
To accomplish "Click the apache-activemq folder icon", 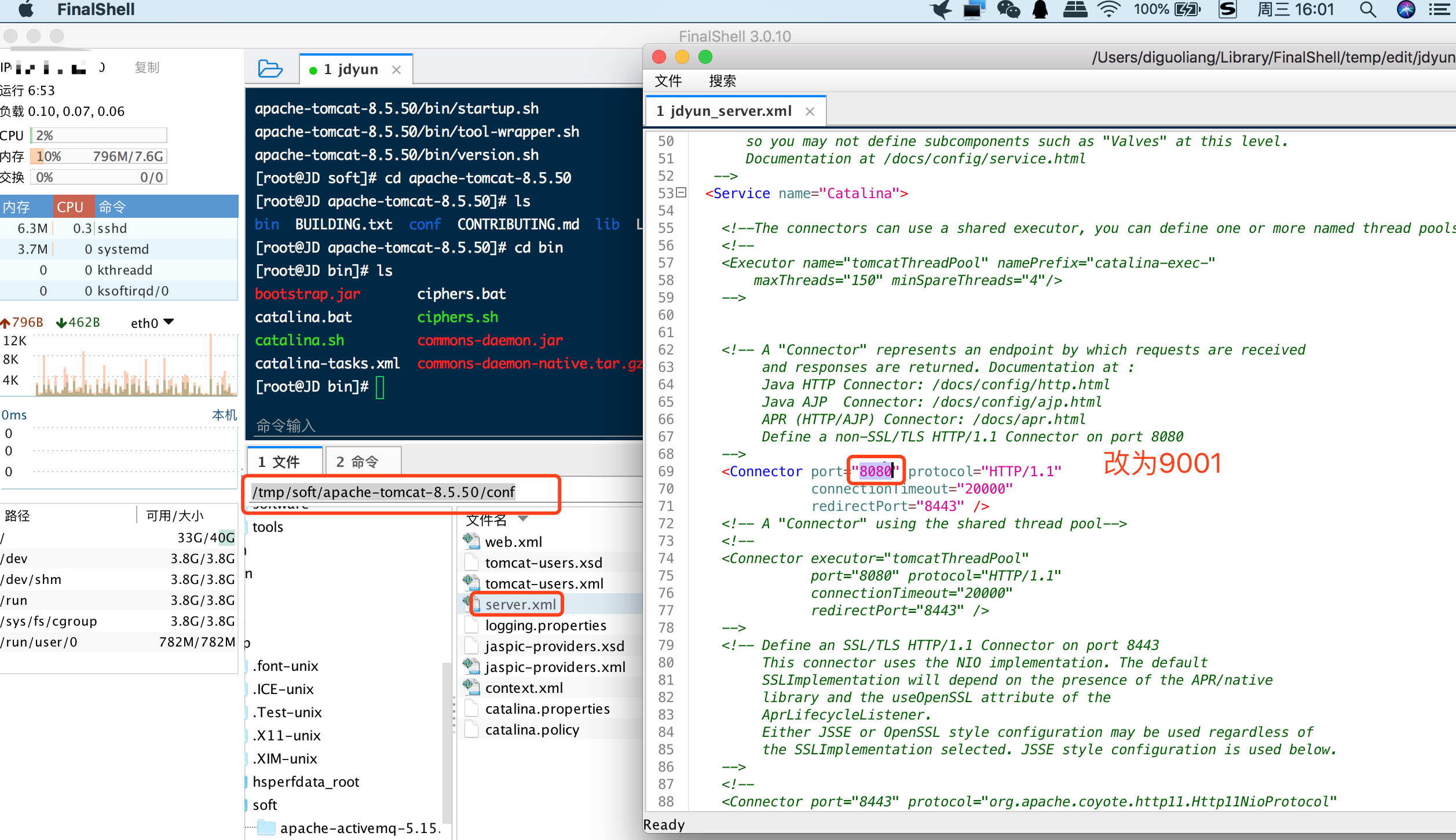I will coord(266,828).
